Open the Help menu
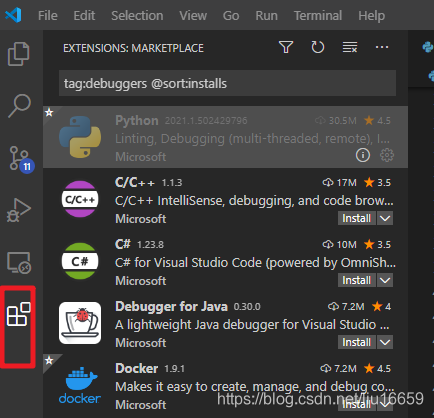 tap(372, 16)
